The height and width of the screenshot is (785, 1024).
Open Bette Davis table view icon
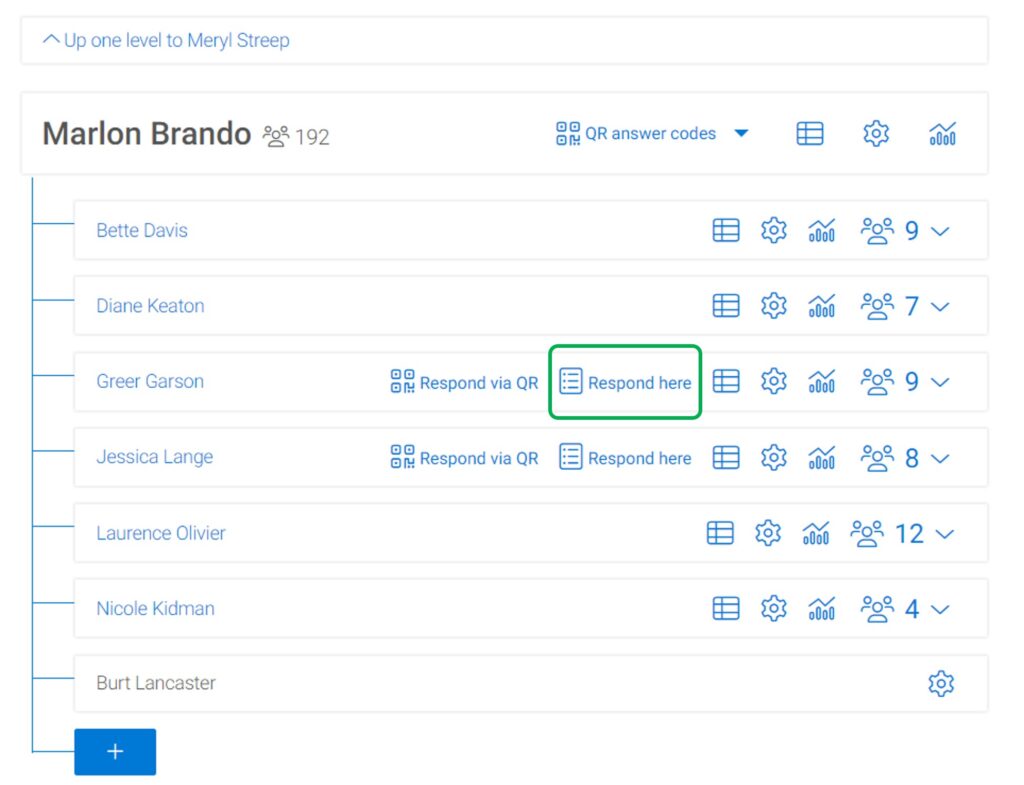(x=726, y=231)
